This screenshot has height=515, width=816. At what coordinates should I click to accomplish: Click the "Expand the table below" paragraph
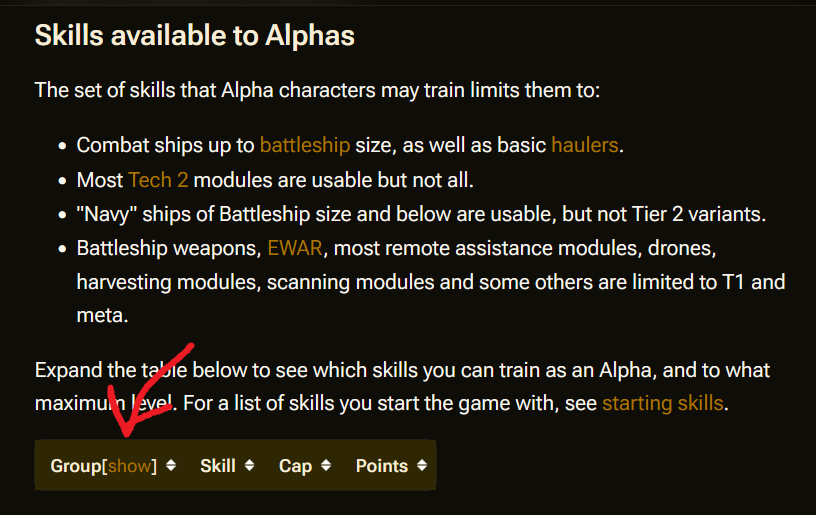click(402, 387)
